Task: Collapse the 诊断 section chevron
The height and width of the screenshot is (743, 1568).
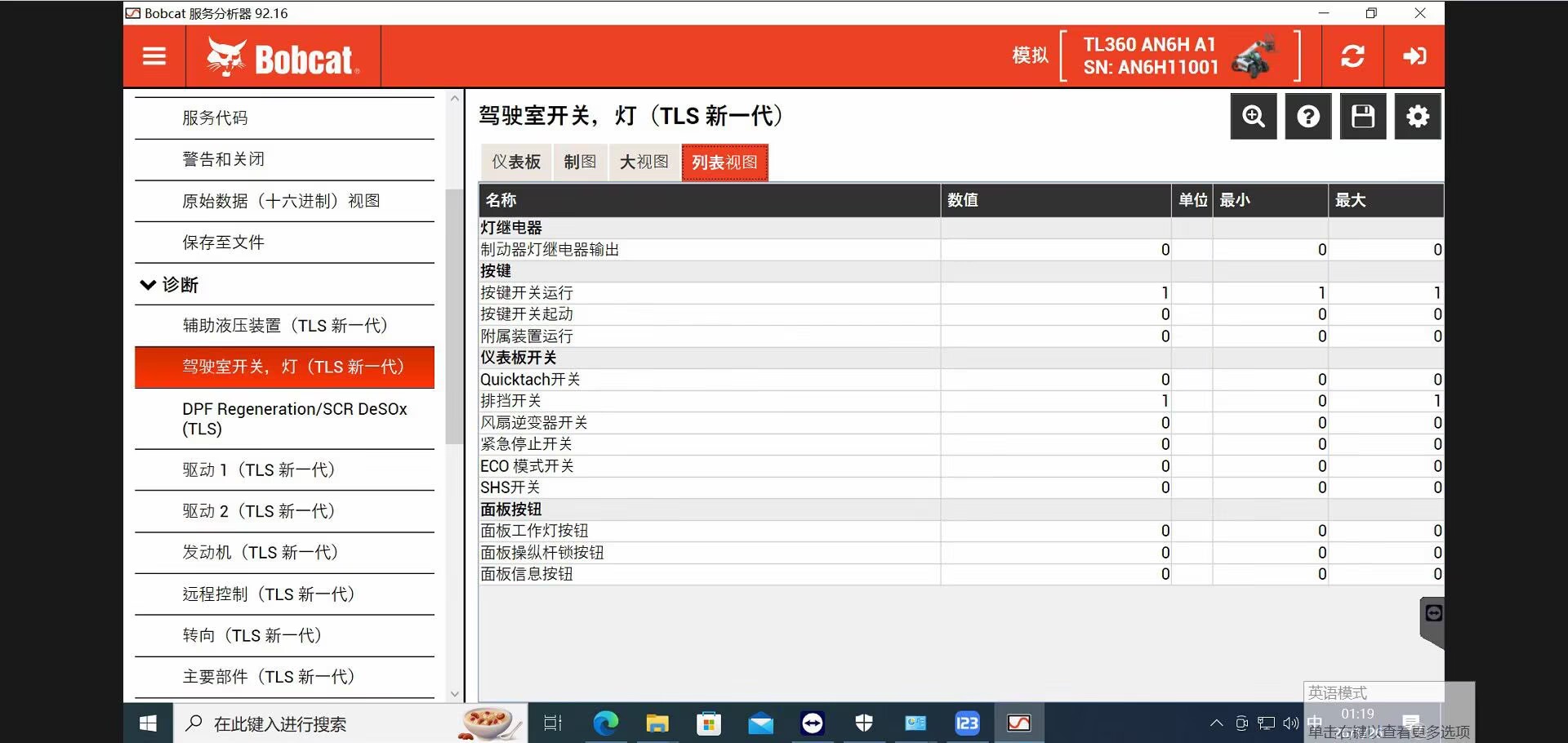Action: pos(148,285)
